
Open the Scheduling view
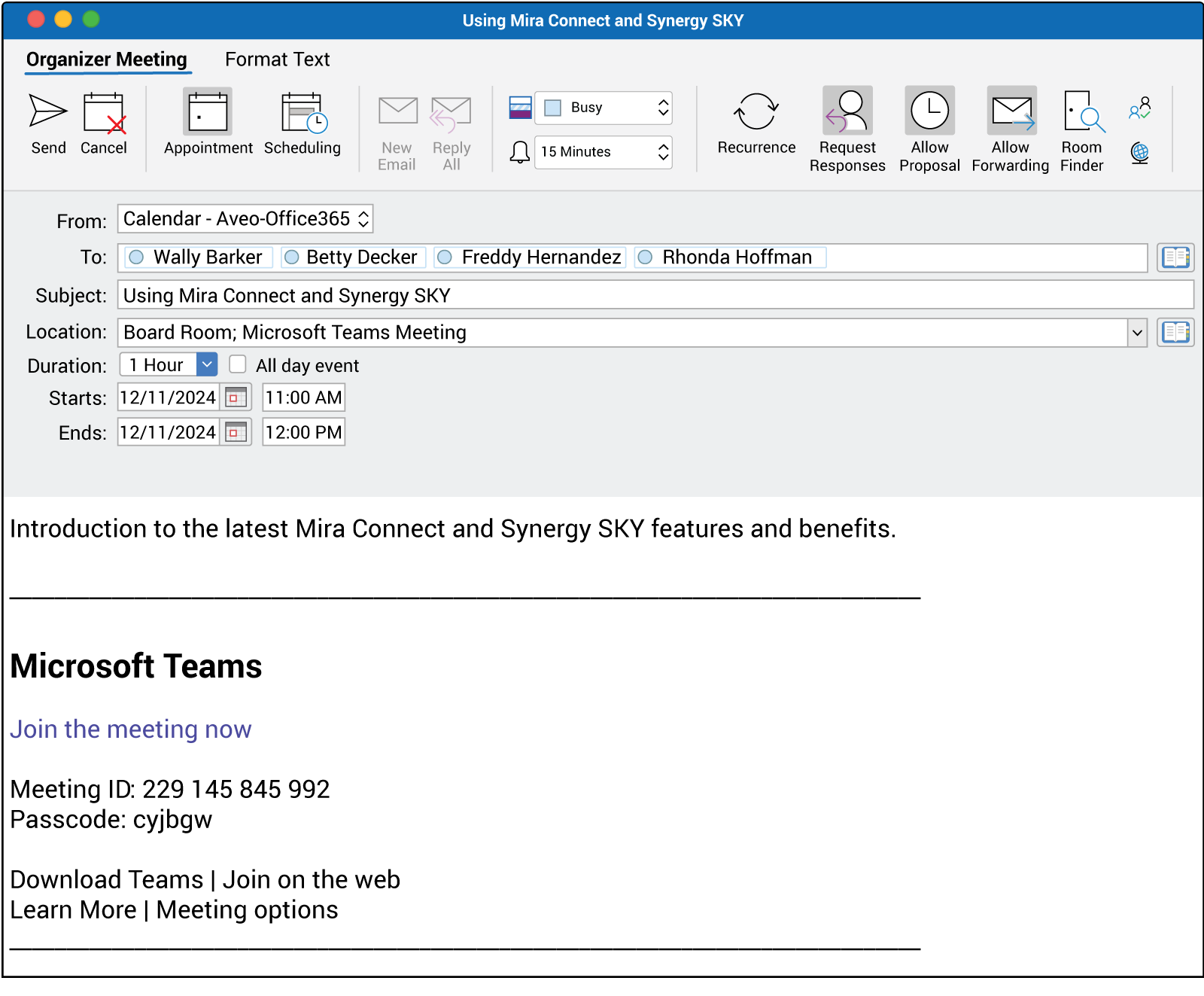tap(303, 113)
